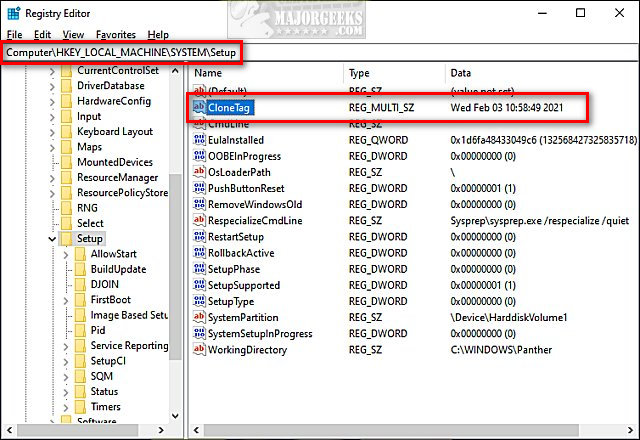Image resolution: width=640 pixels, height=440 pixels.
Task: Click the RestartSetup DWORD icon
Action: (199, 237)
